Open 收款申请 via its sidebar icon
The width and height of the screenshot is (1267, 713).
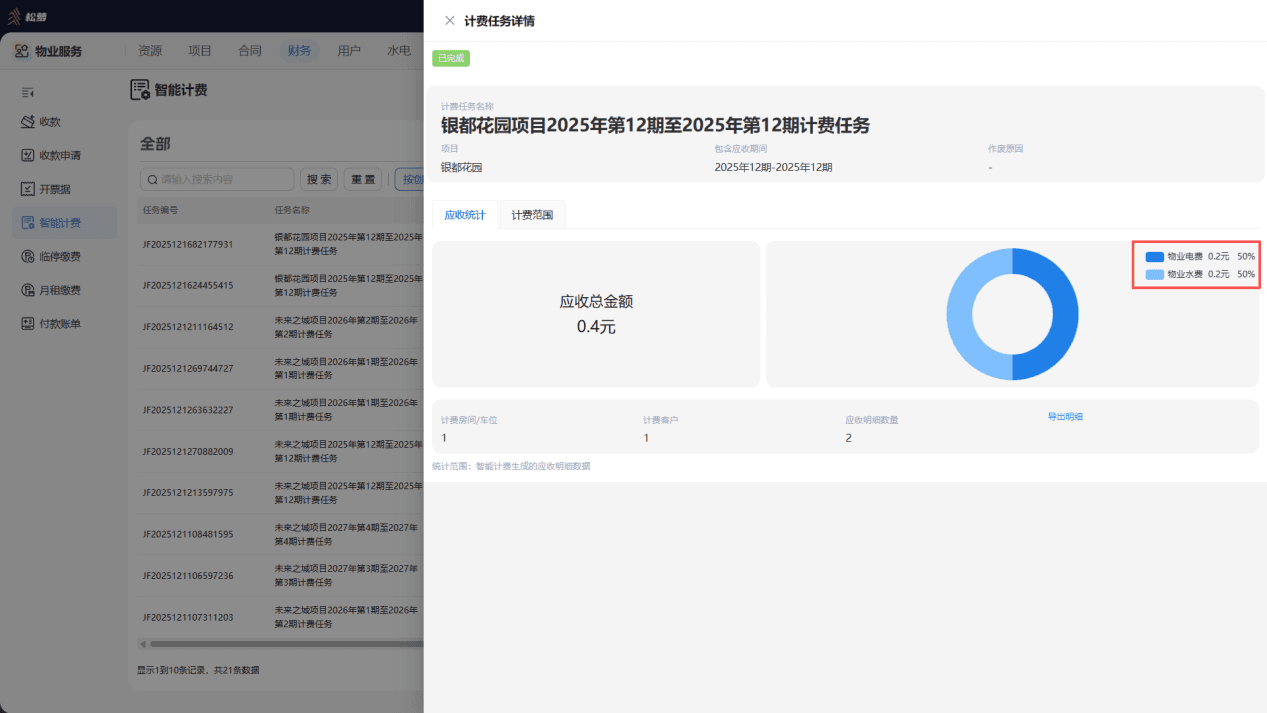29,156
